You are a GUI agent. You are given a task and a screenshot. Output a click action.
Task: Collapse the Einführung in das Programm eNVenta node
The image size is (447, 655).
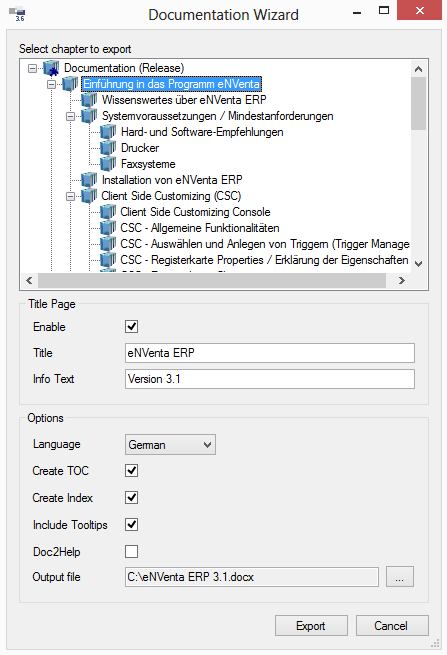51,84
